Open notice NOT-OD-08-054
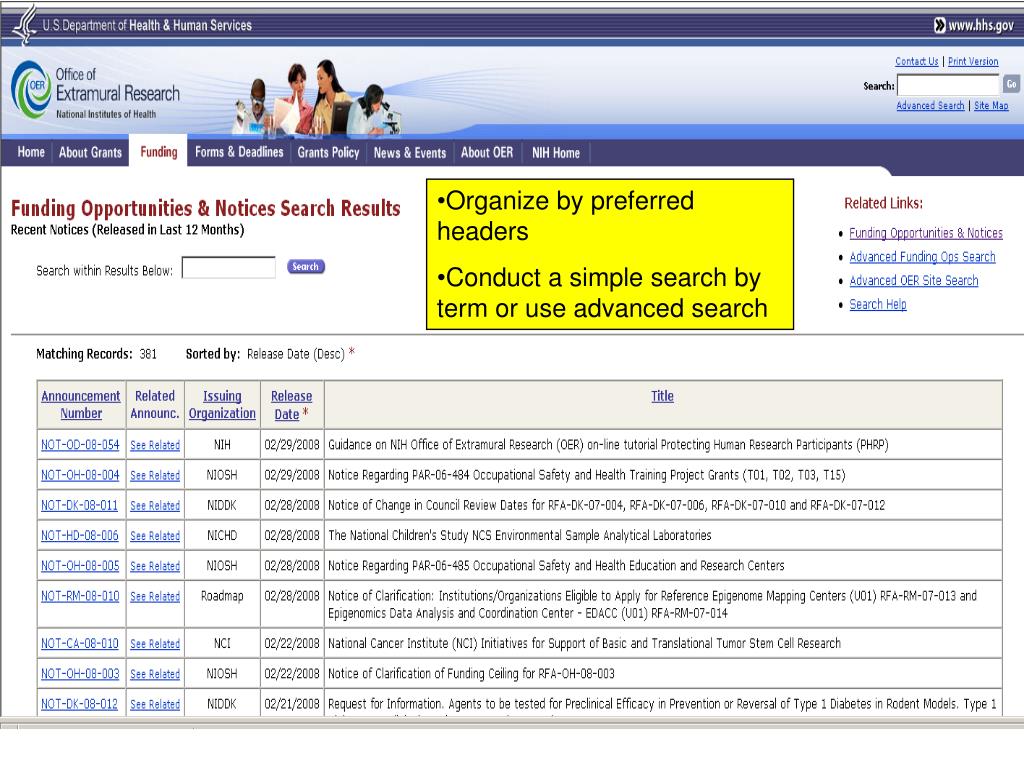 point(80,445)
